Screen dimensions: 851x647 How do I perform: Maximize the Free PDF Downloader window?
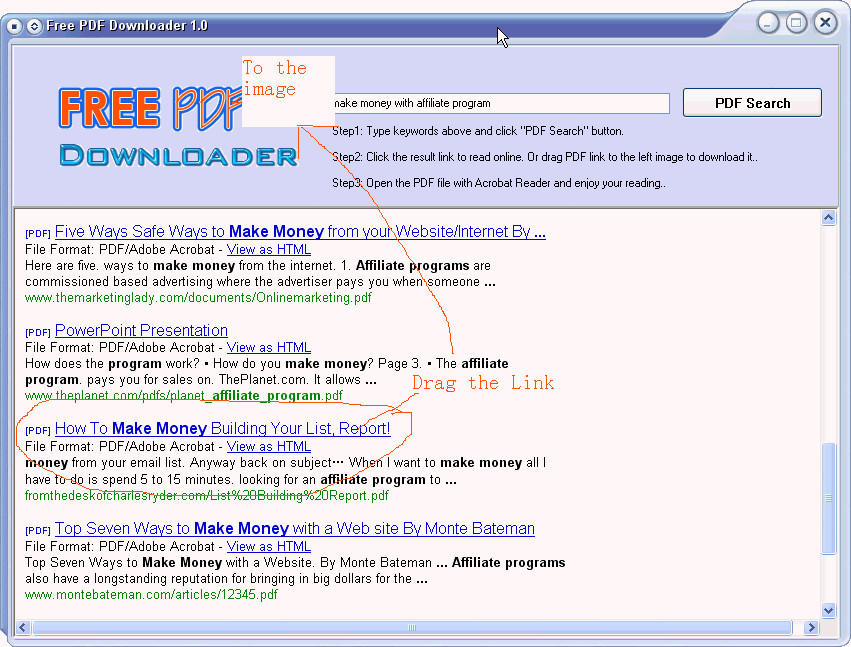796,23
